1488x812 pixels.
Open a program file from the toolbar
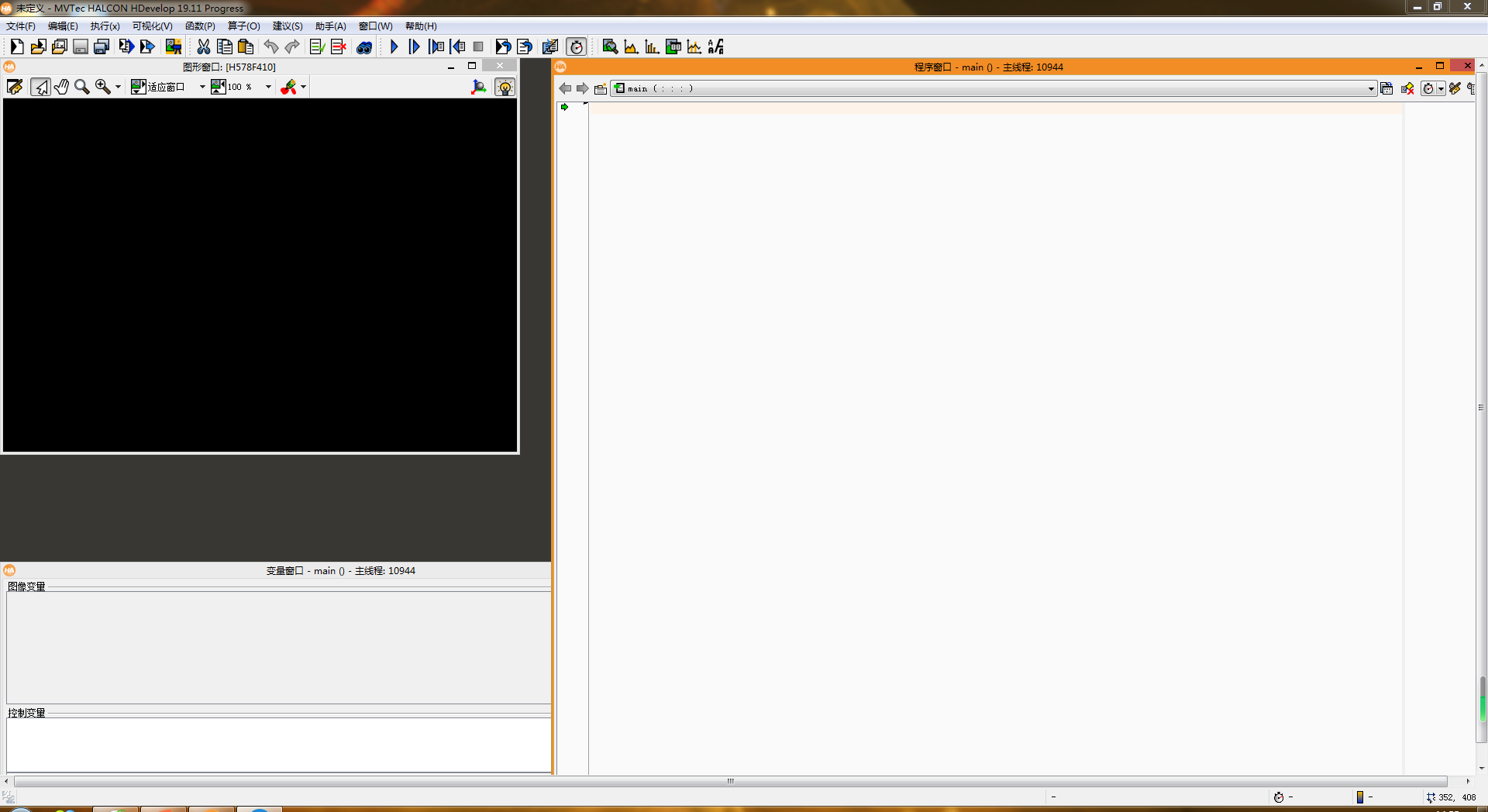click(37, 46)
